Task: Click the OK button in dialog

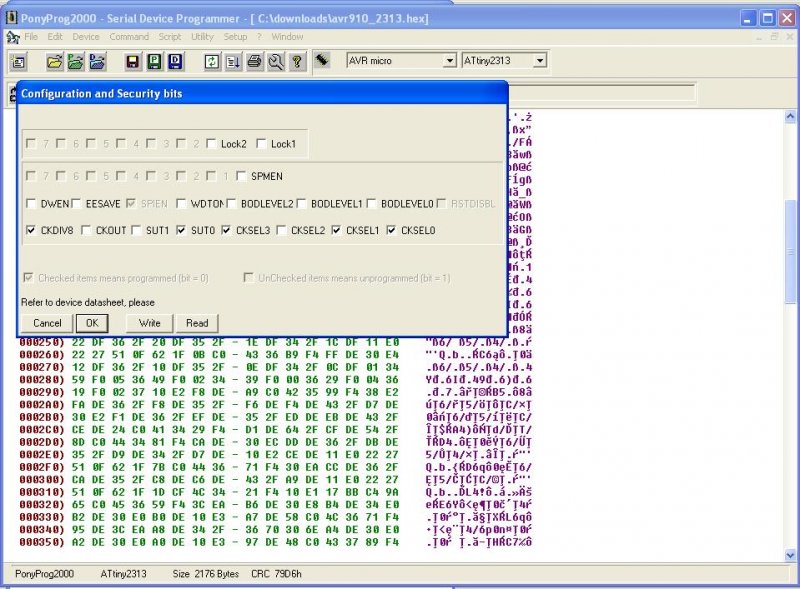Action: [92, 323]
